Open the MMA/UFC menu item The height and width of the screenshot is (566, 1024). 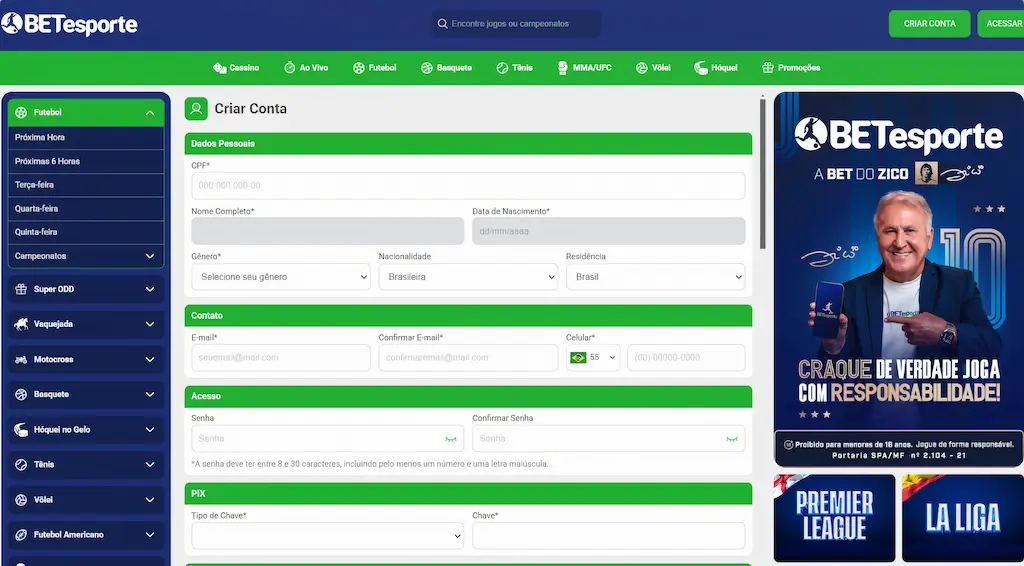(x=584, y=68)
